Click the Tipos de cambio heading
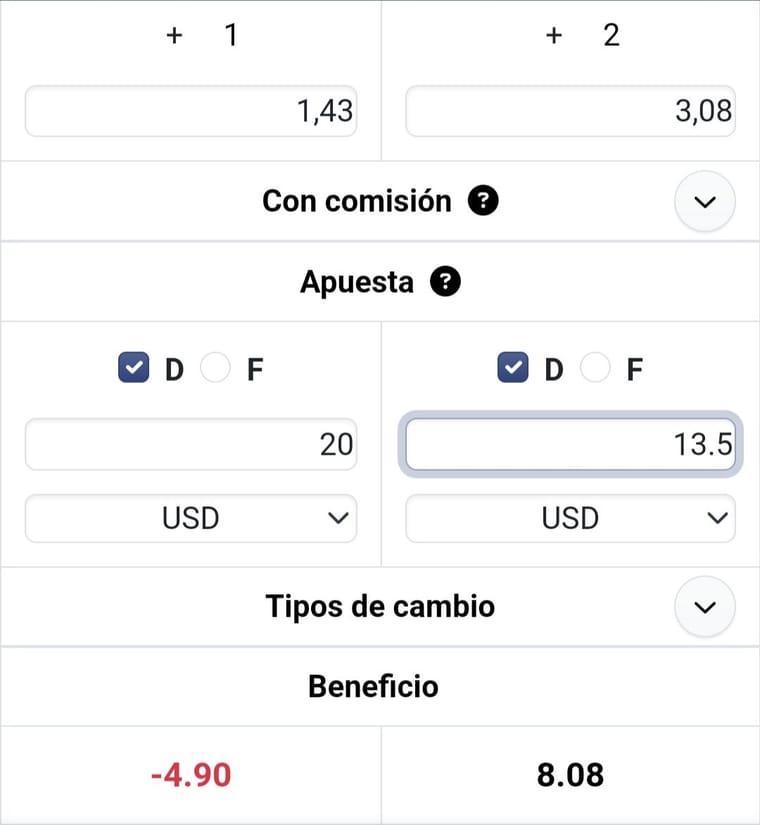The height and width of the screenshot is (825, 760). [x=380, y=607]
